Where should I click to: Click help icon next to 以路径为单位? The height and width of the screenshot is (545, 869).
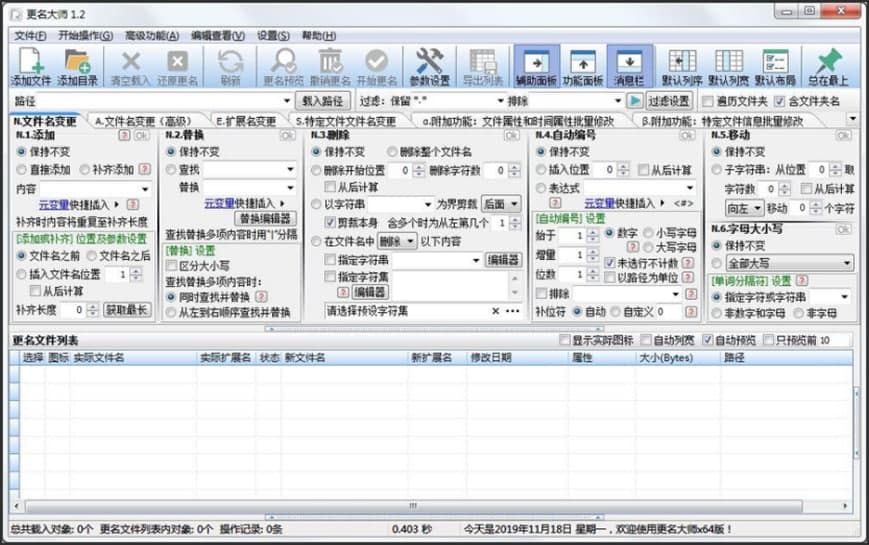[688, 277]
